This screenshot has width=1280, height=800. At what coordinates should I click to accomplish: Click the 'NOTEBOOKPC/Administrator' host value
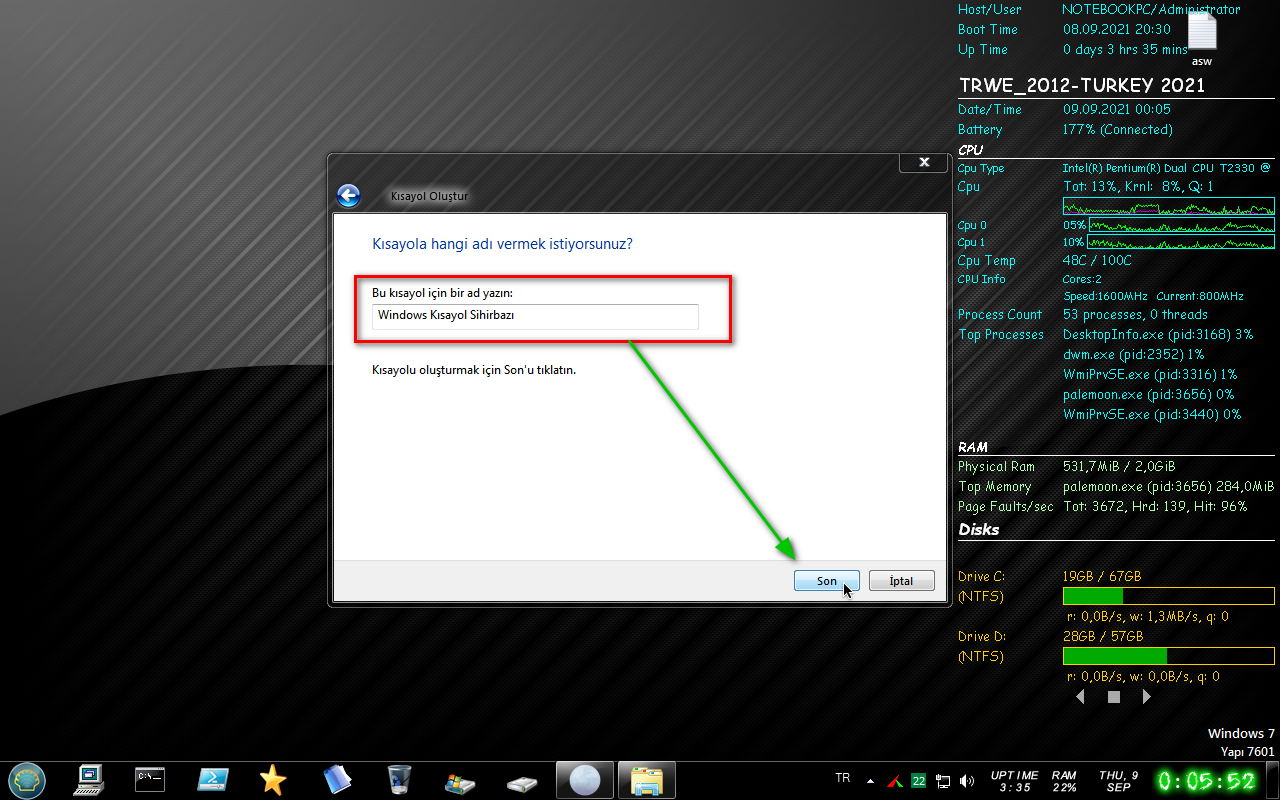tap(1151, 9)
